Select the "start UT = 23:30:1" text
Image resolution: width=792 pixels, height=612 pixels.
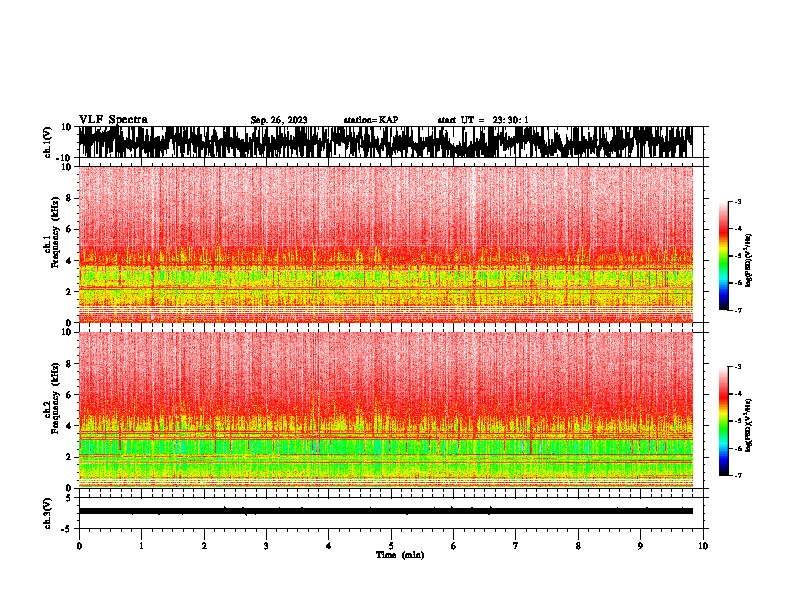[483, 120]
